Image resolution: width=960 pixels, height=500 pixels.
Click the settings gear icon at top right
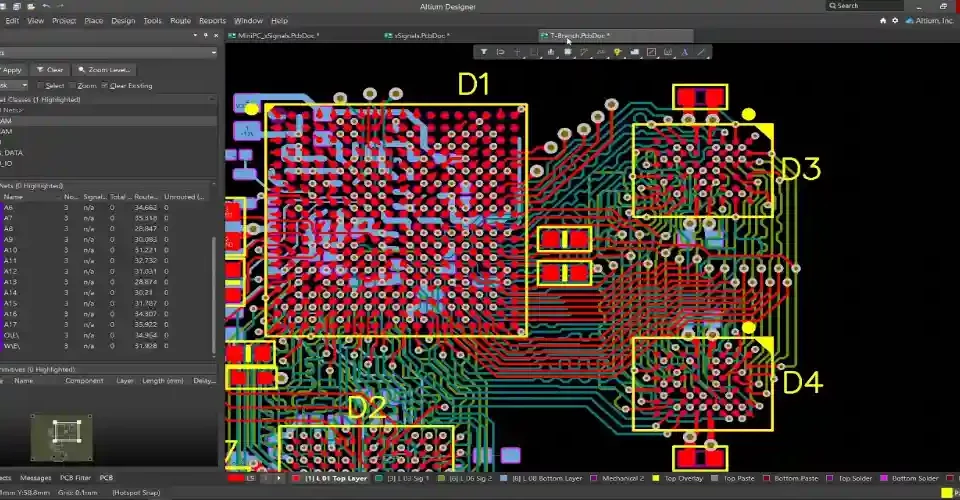(894, 20)
